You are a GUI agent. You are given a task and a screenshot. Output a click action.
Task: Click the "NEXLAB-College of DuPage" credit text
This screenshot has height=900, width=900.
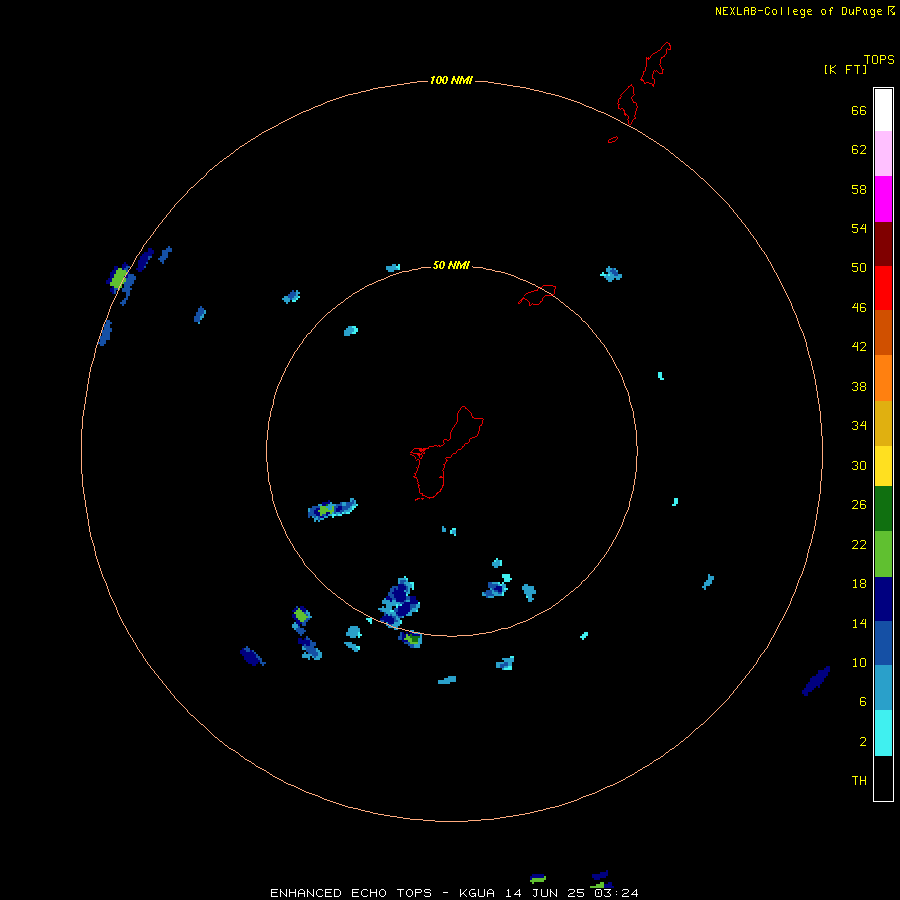pyautogui.click(x=798, y=11)
